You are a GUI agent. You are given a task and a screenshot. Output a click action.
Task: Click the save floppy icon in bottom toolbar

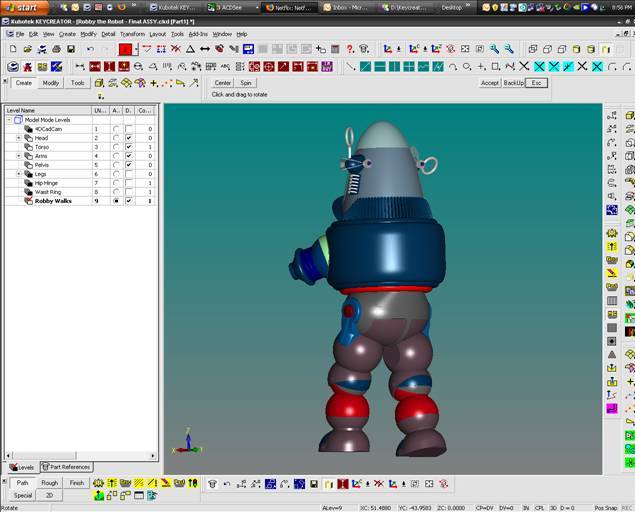coord(314,484)
